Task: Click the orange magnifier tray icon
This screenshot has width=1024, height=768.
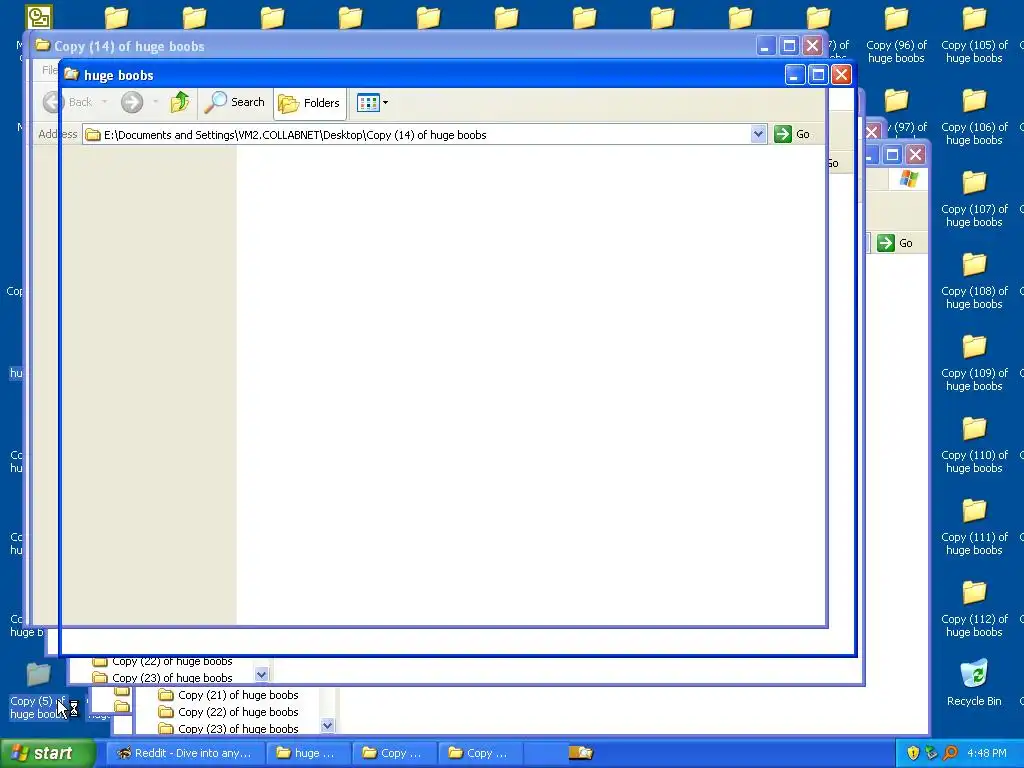Action: pos(950,753)
